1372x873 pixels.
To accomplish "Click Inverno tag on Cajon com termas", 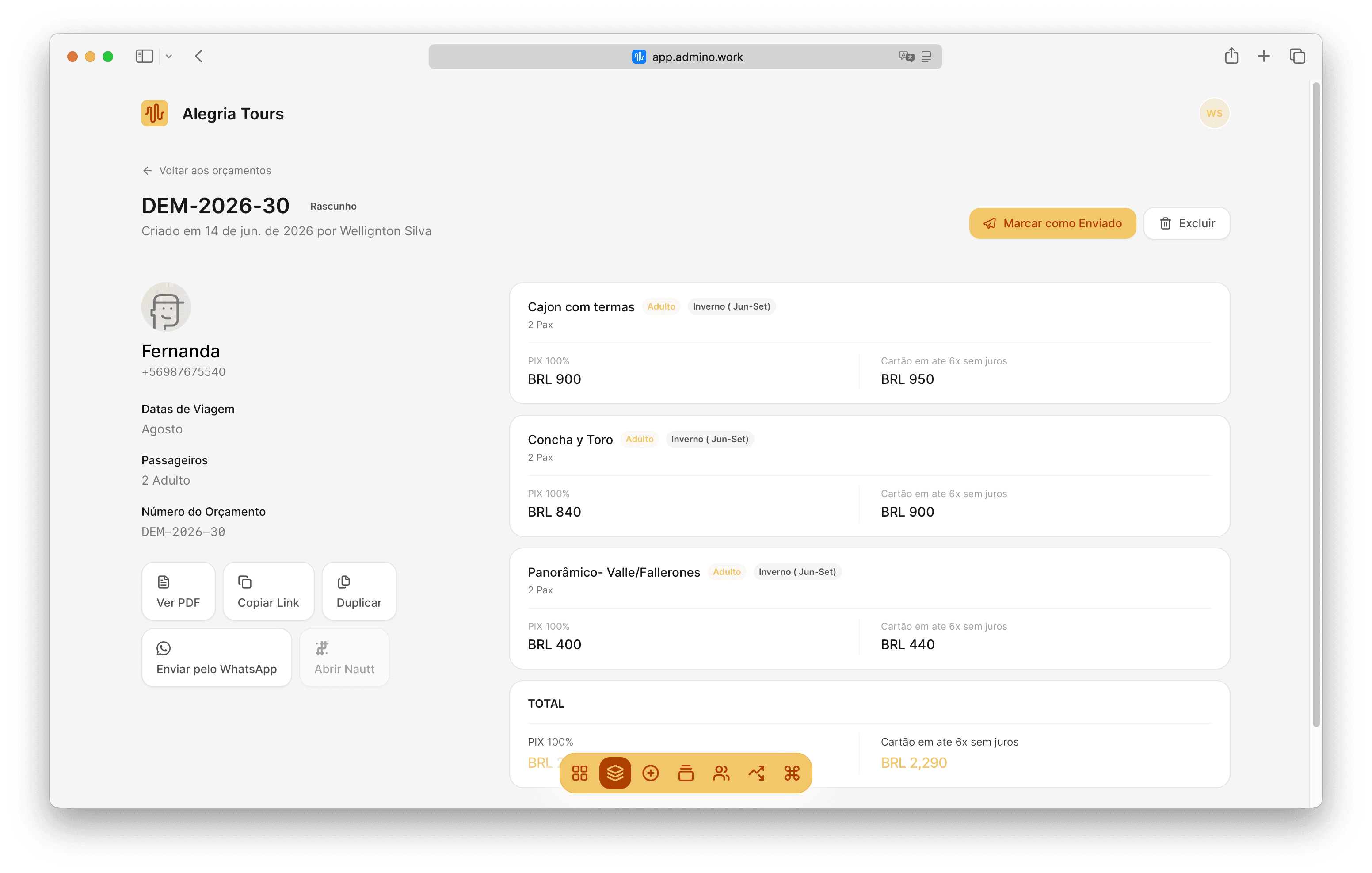I will 731,306.
